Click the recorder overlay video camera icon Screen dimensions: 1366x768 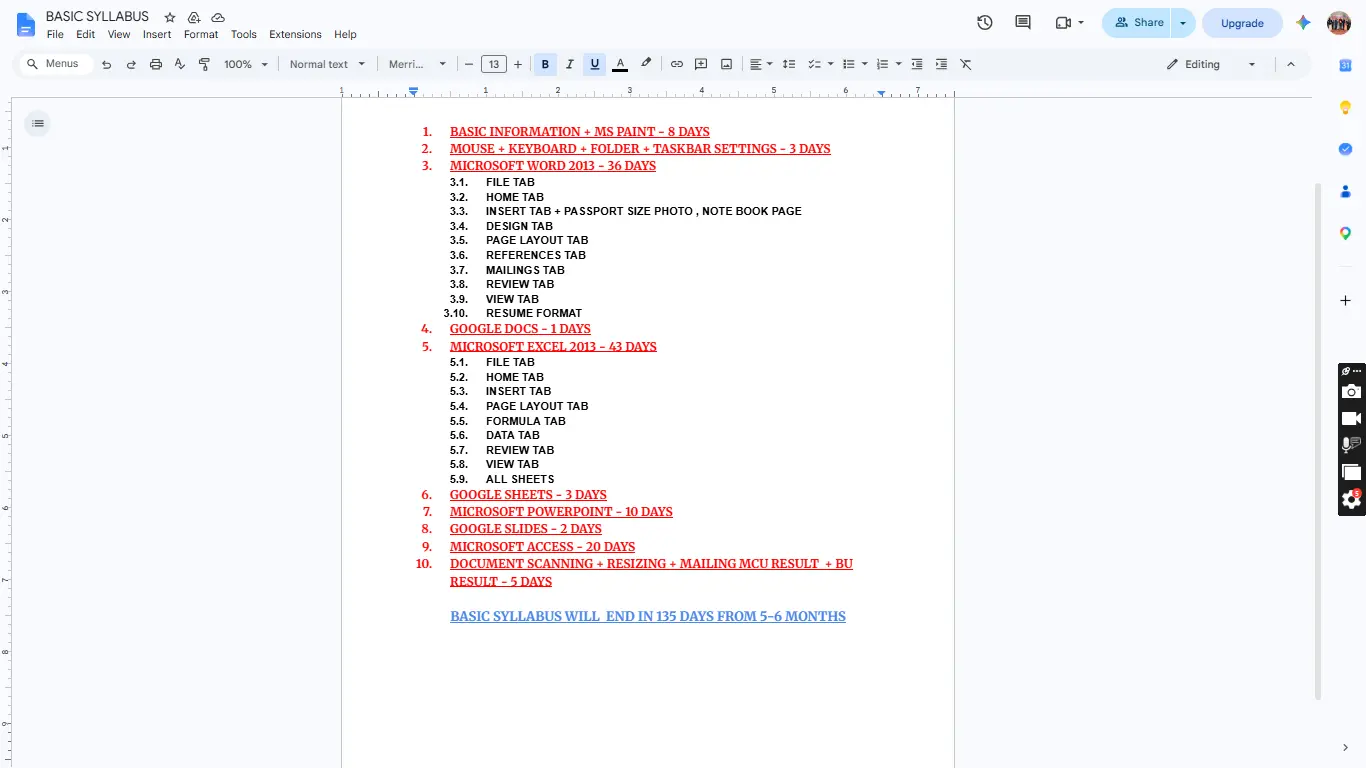pyautogui.click(x=1351, y=418)
